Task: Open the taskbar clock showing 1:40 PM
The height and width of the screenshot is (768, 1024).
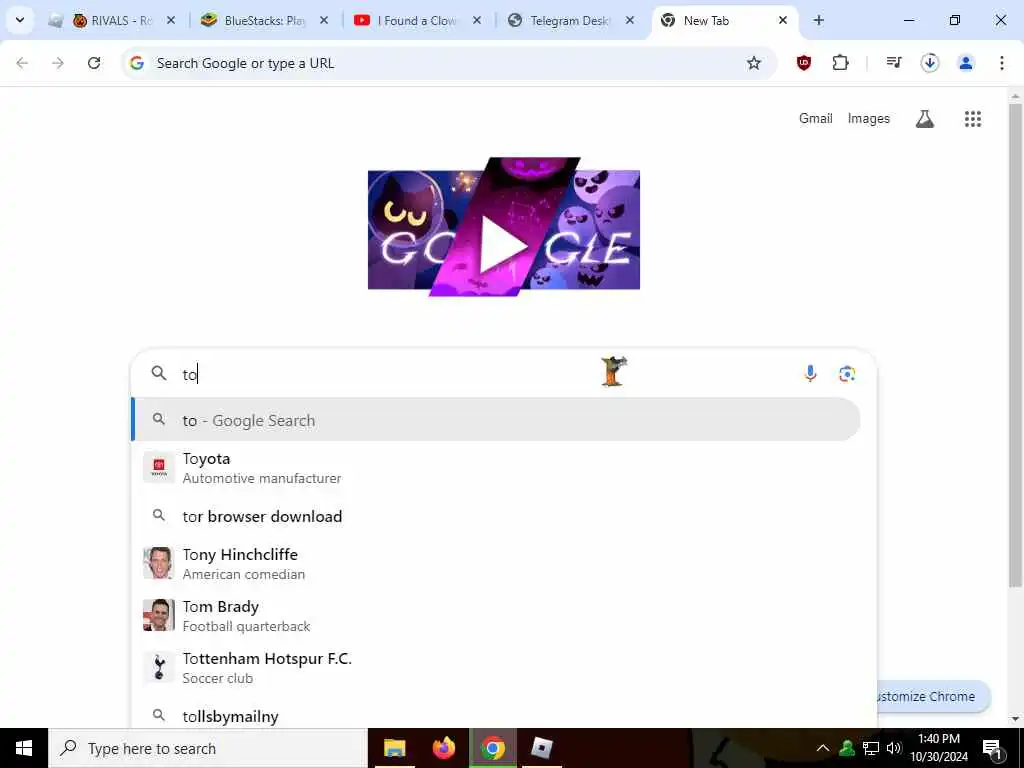Action: tap(939, 748)
